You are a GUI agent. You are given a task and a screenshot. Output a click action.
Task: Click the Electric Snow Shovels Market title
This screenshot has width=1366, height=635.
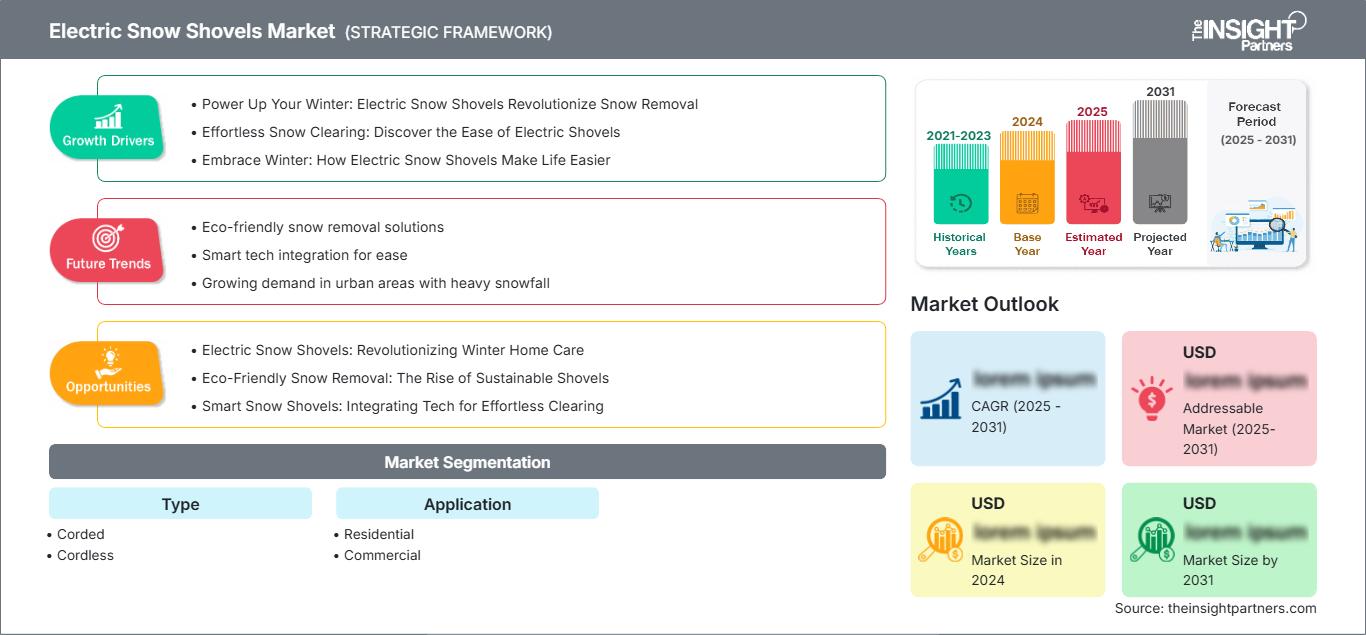(192, 31)
